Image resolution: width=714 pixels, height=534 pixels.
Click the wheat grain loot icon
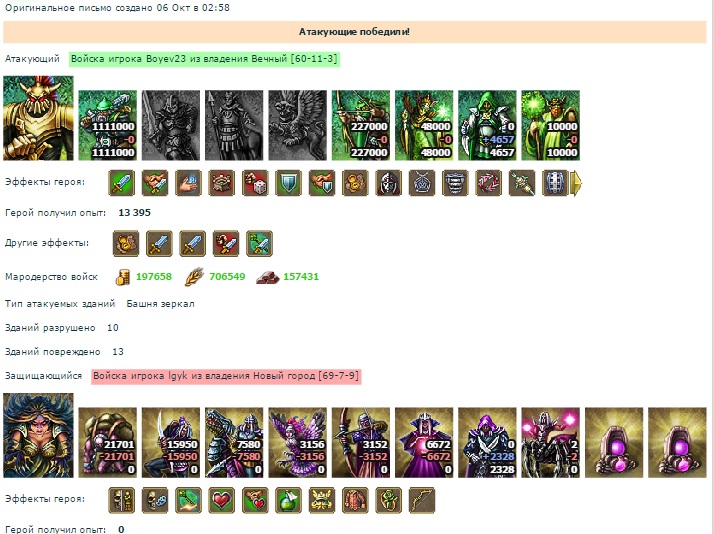(194, 277)
